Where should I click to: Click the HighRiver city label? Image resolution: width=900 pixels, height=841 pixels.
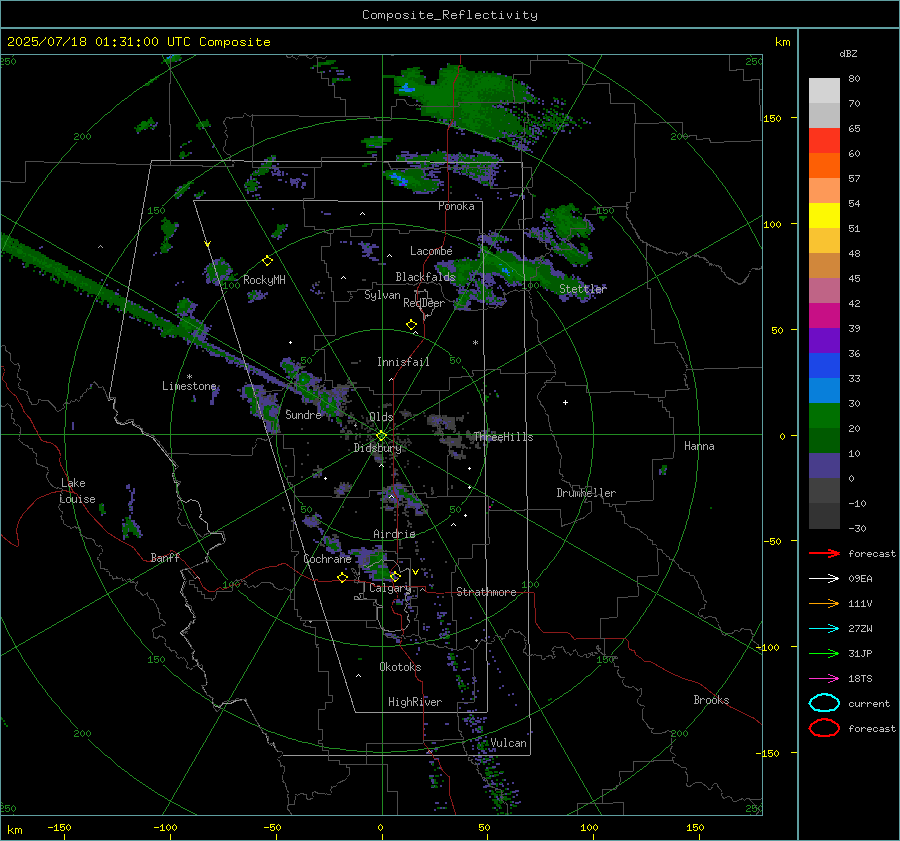415,702
